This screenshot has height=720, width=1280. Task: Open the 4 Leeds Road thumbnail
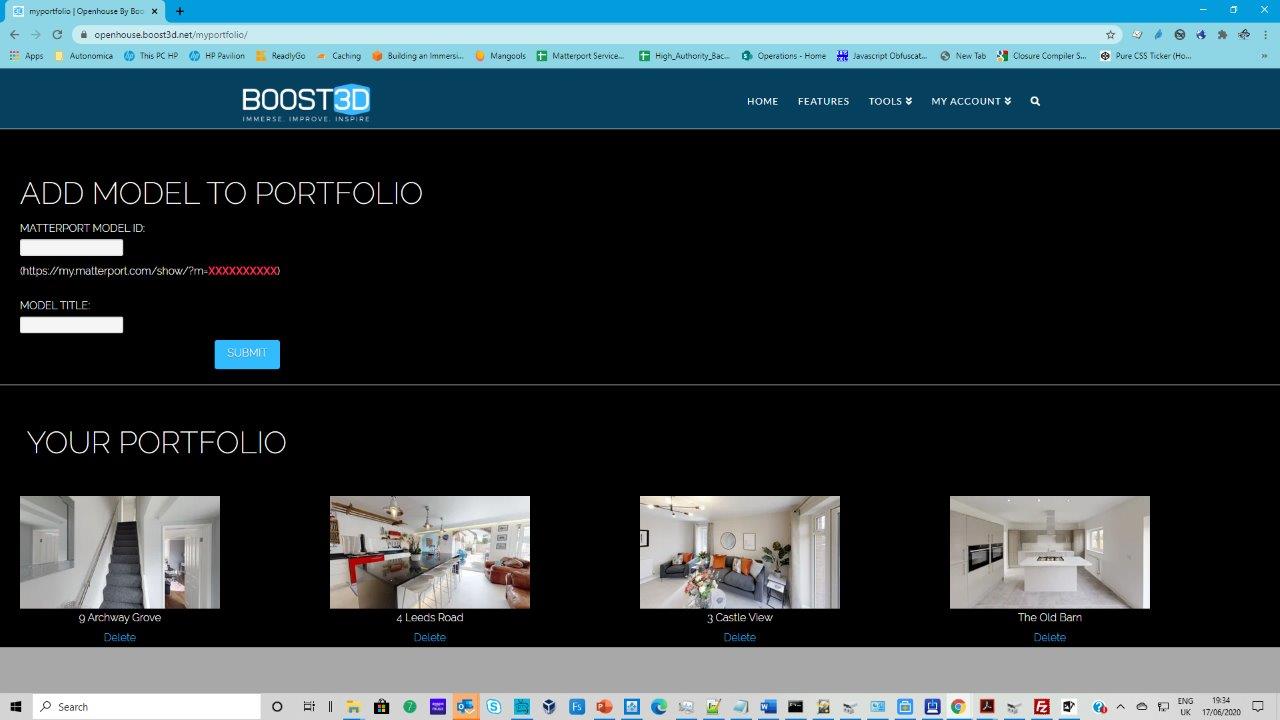(x=430, y=552)
